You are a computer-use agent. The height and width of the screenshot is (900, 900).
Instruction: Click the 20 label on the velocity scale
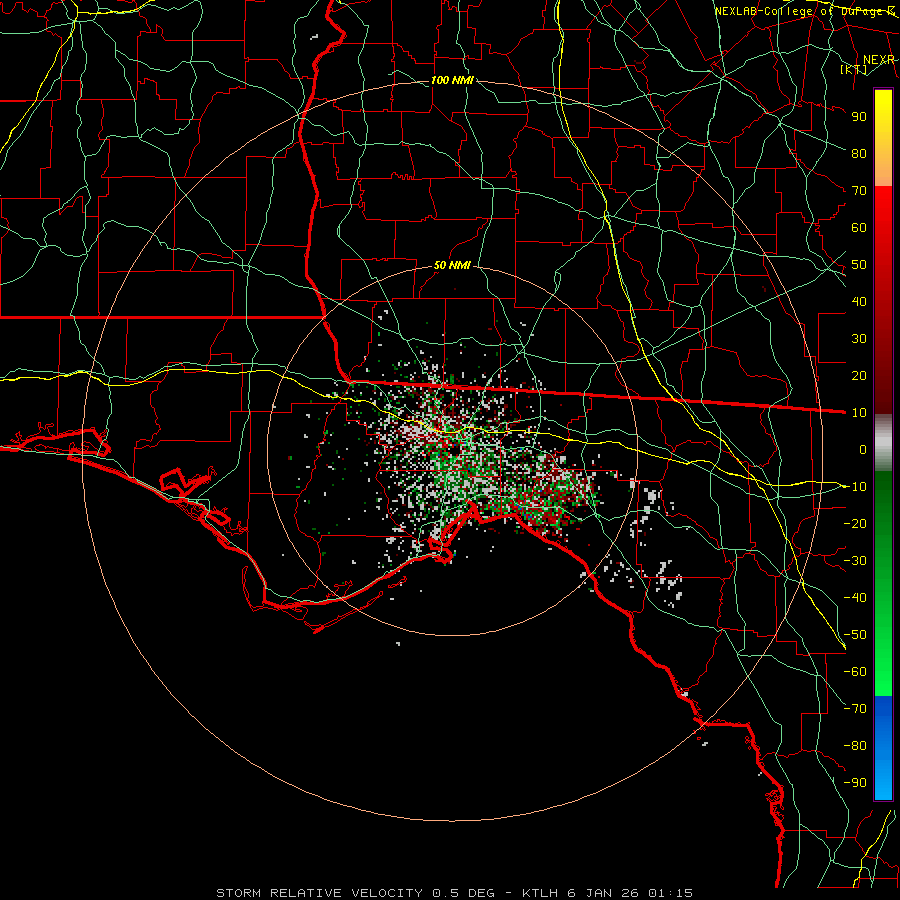859,375
